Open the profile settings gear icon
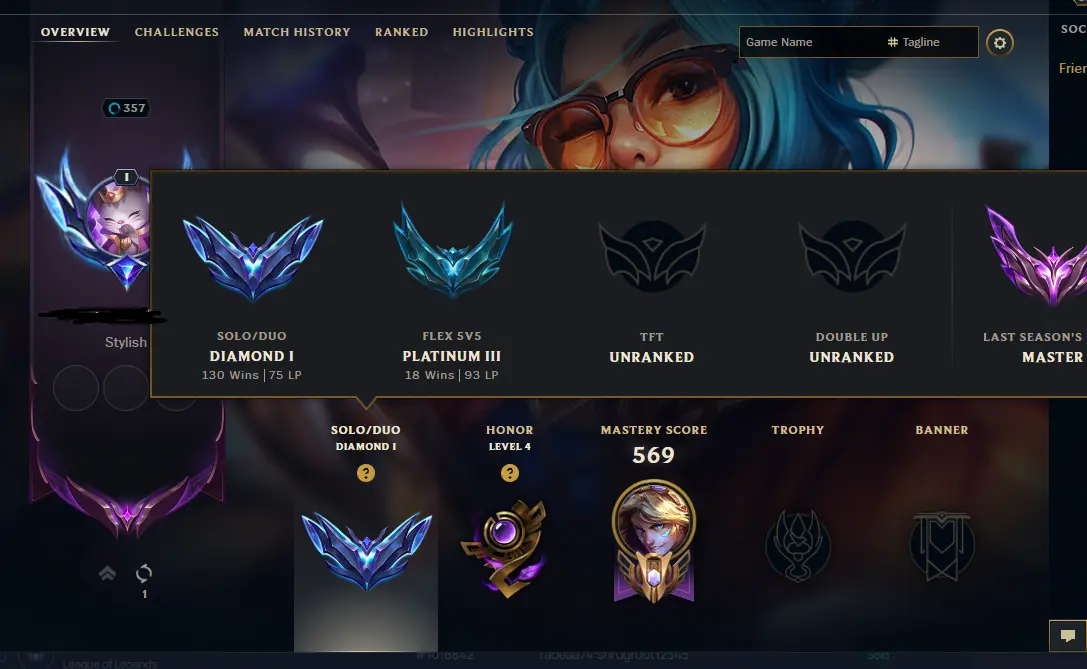 pos(1000,42)
